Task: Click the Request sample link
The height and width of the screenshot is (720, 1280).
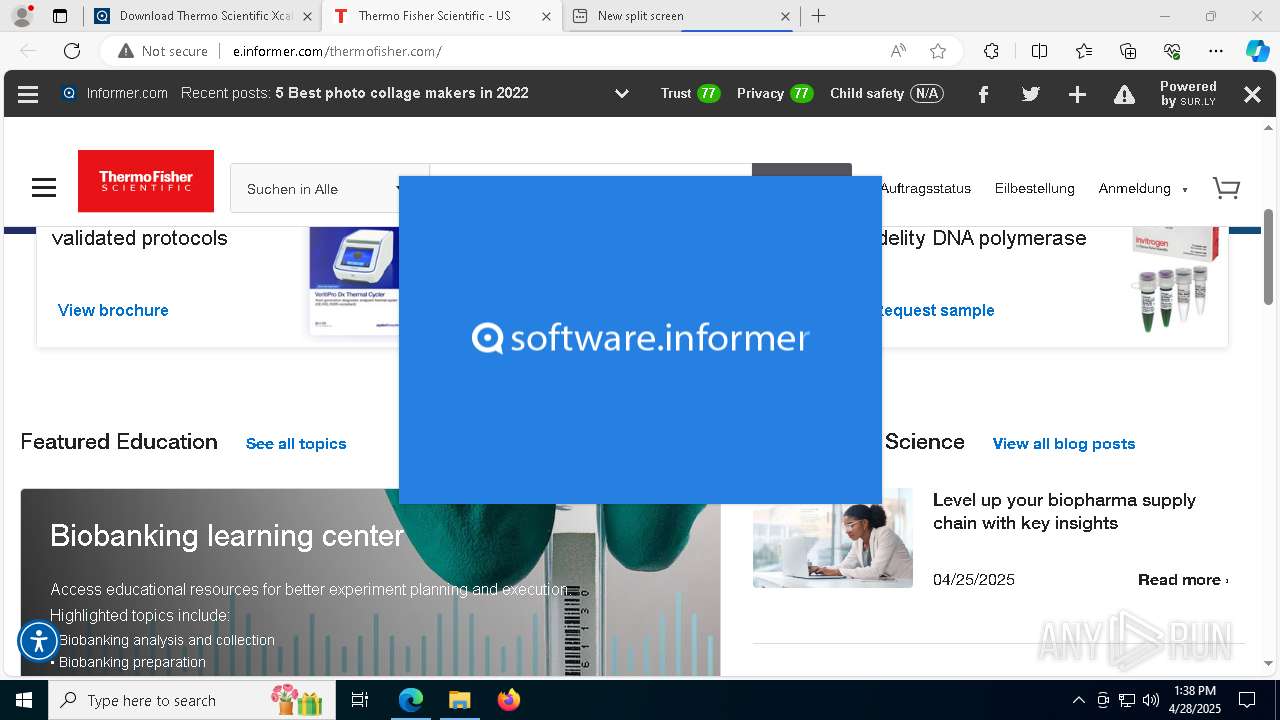Action: coord(936,310)
